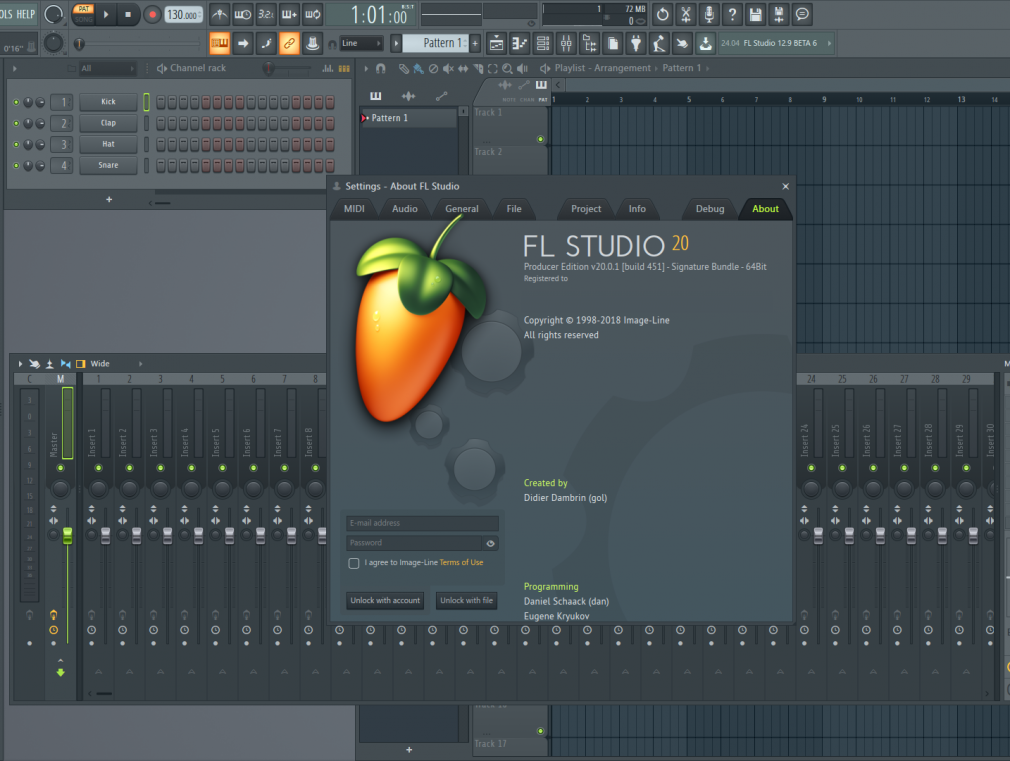Screen dimensions: 1010x761
Task: Open the Project settings tab
Action: [x=586, y=209]
